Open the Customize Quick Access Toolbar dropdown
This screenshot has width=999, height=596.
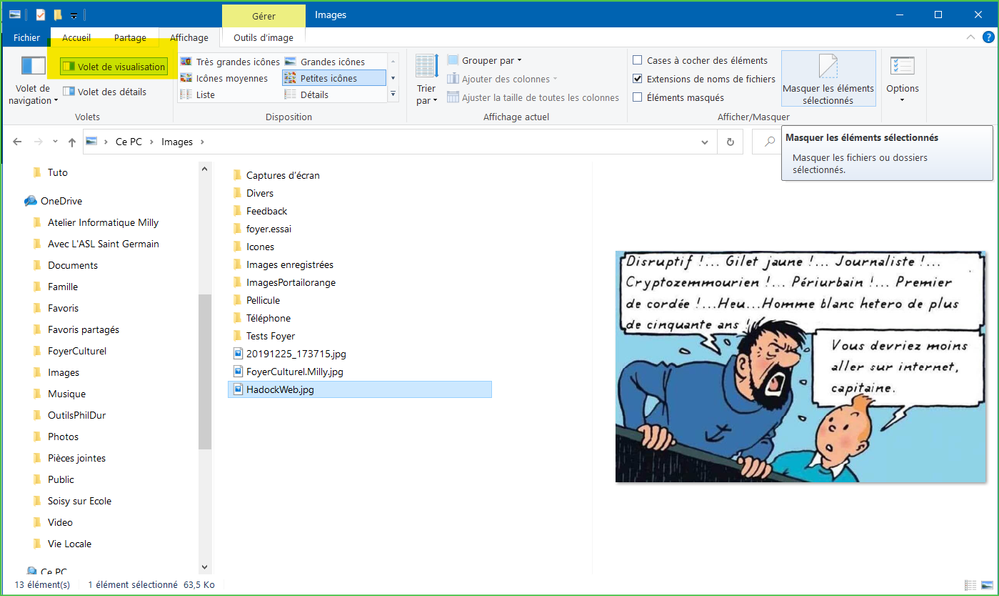click(x=74, y=15)
